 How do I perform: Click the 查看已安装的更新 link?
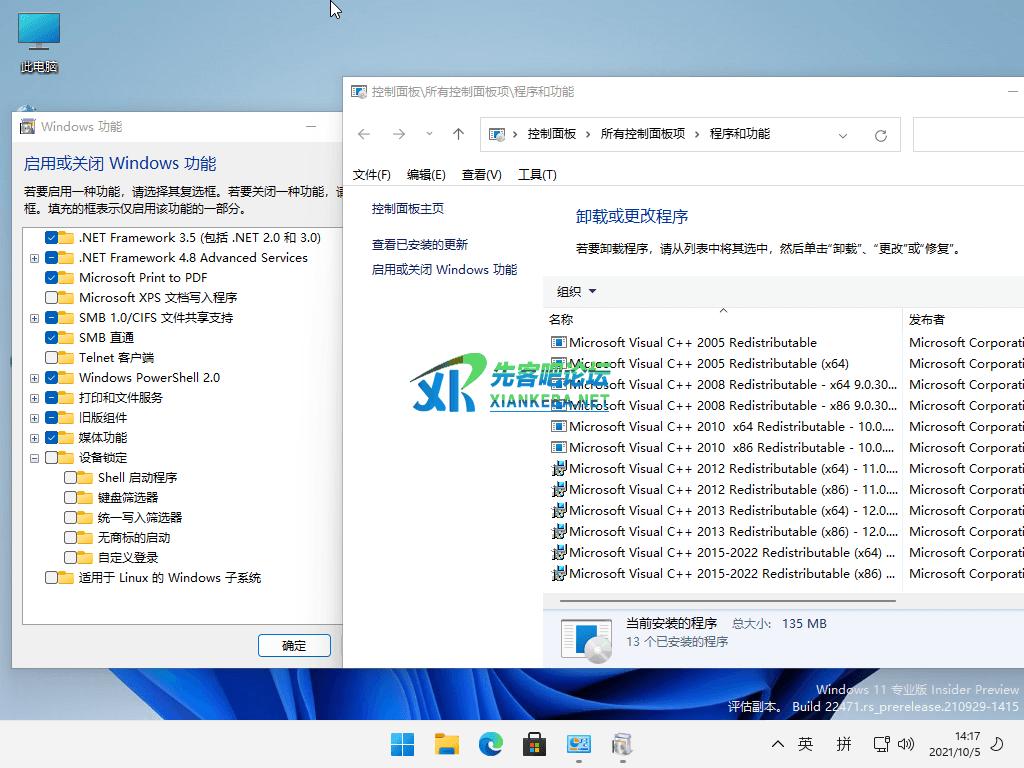(419, 245)
